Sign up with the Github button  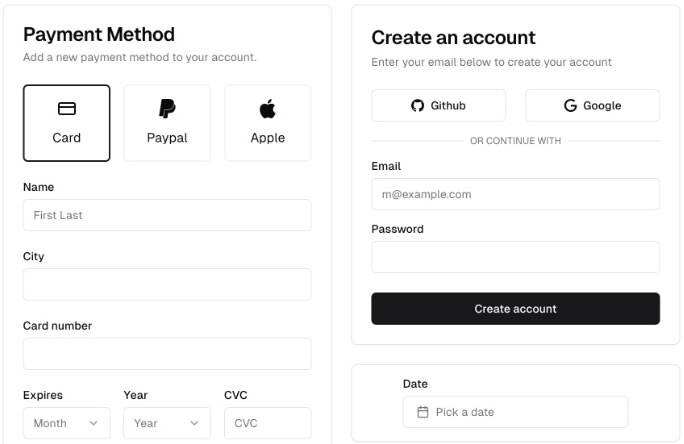coord(439,106)
